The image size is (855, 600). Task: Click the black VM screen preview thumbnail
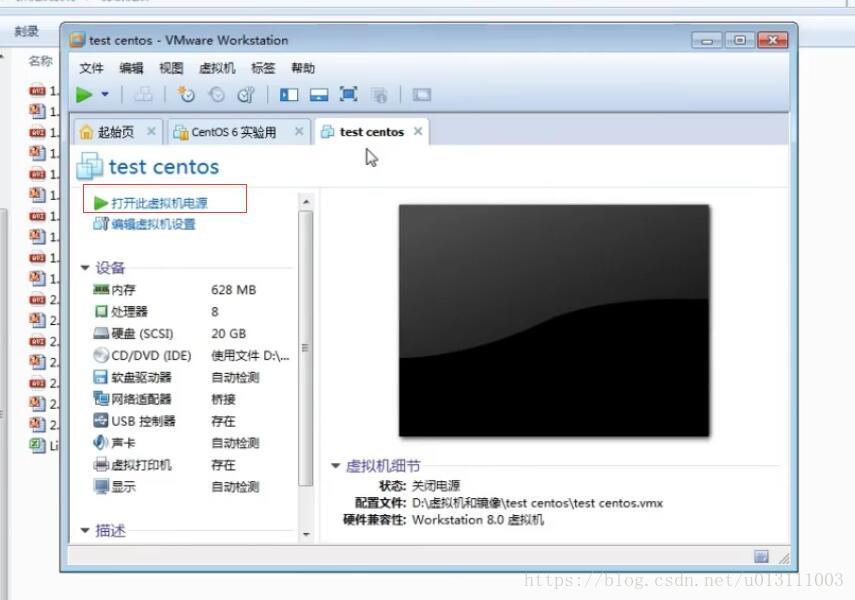tap(554, 321)
